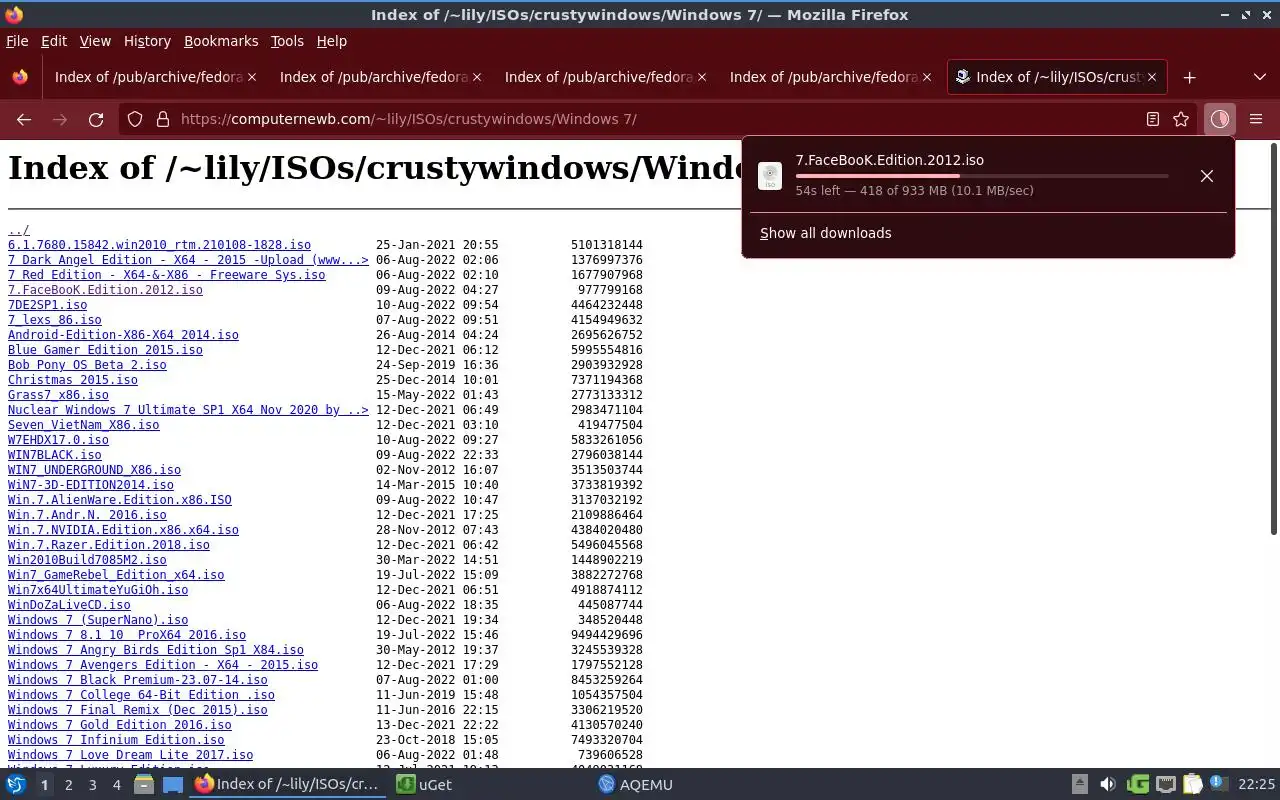This screenshot has width=1280, height=800.
Task: Open the Lubuntu start menu bird icon
Action: 16,785
